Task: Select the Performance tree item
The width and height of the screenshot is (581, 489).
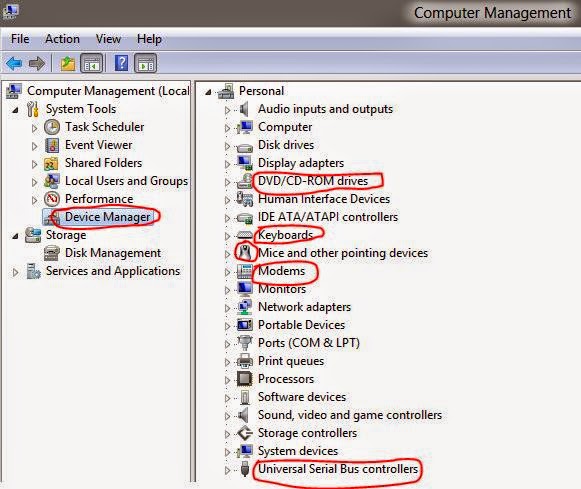Action: 99,199
